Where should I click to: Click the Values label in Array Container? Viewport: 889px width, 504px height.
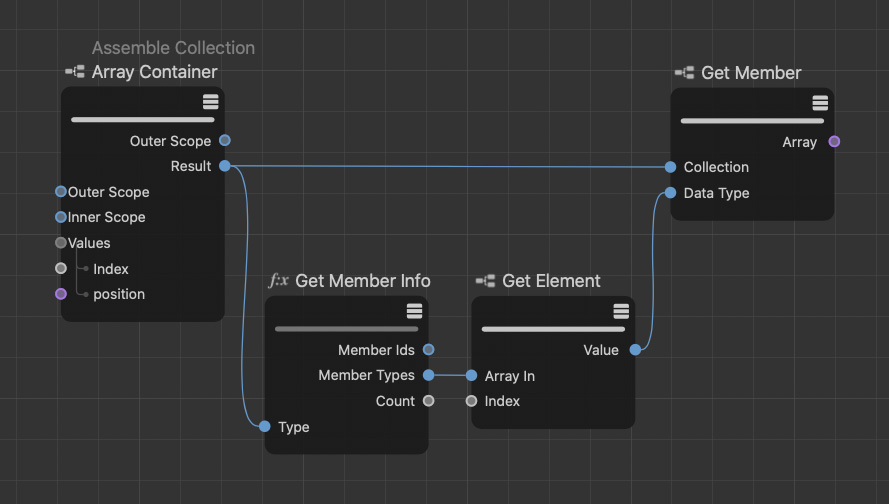(89, 243)
